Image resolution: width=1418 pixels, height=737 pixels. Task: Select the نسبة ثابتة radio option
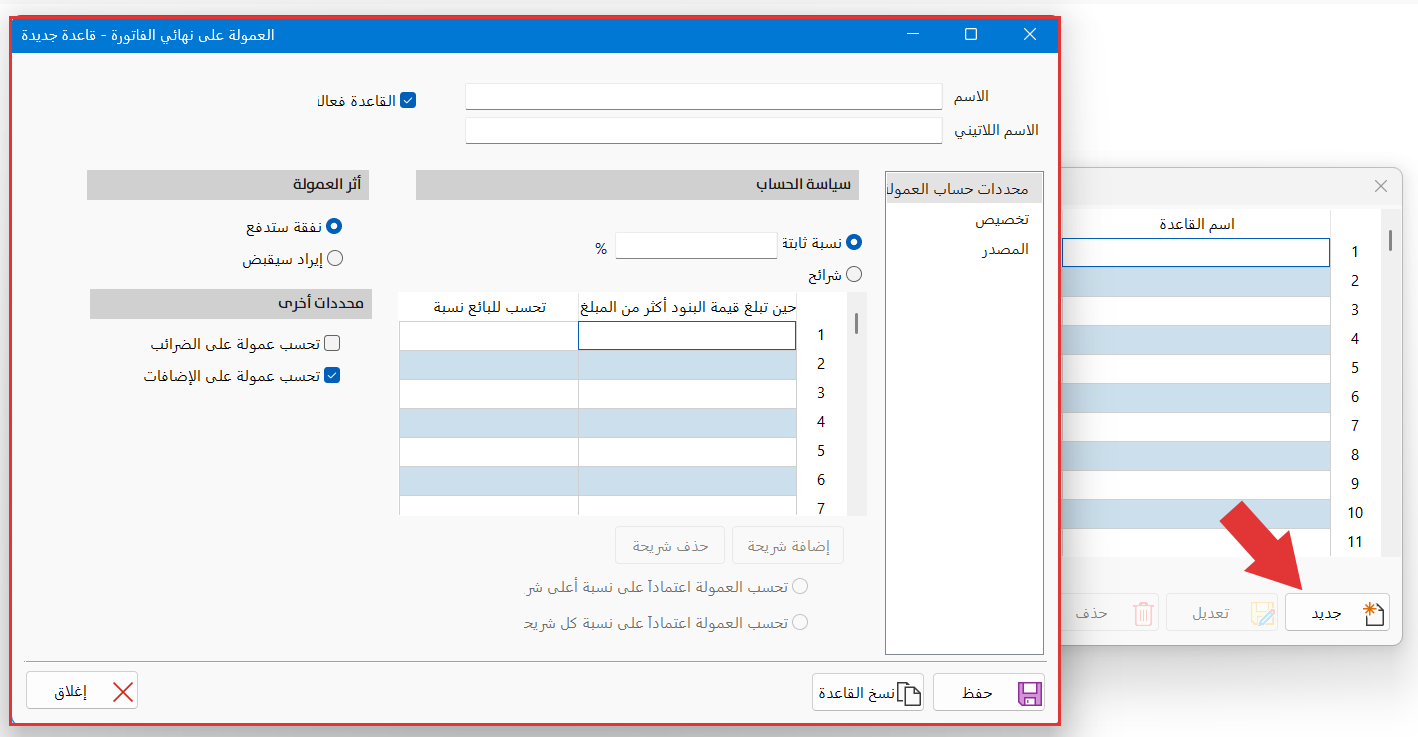[x=854, y=242]
